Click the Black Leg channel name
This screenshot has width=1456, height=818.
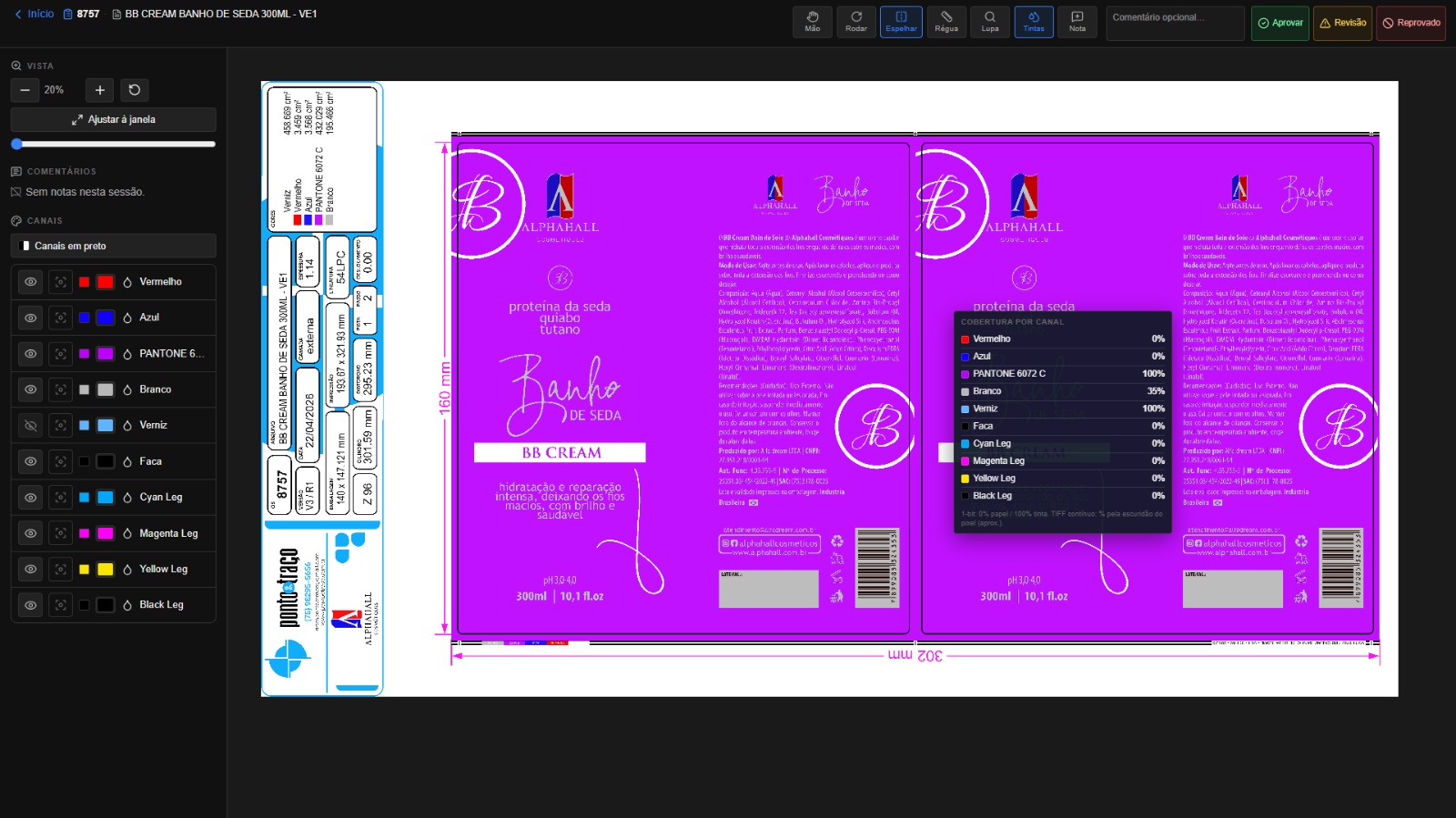tap(161, 605)
